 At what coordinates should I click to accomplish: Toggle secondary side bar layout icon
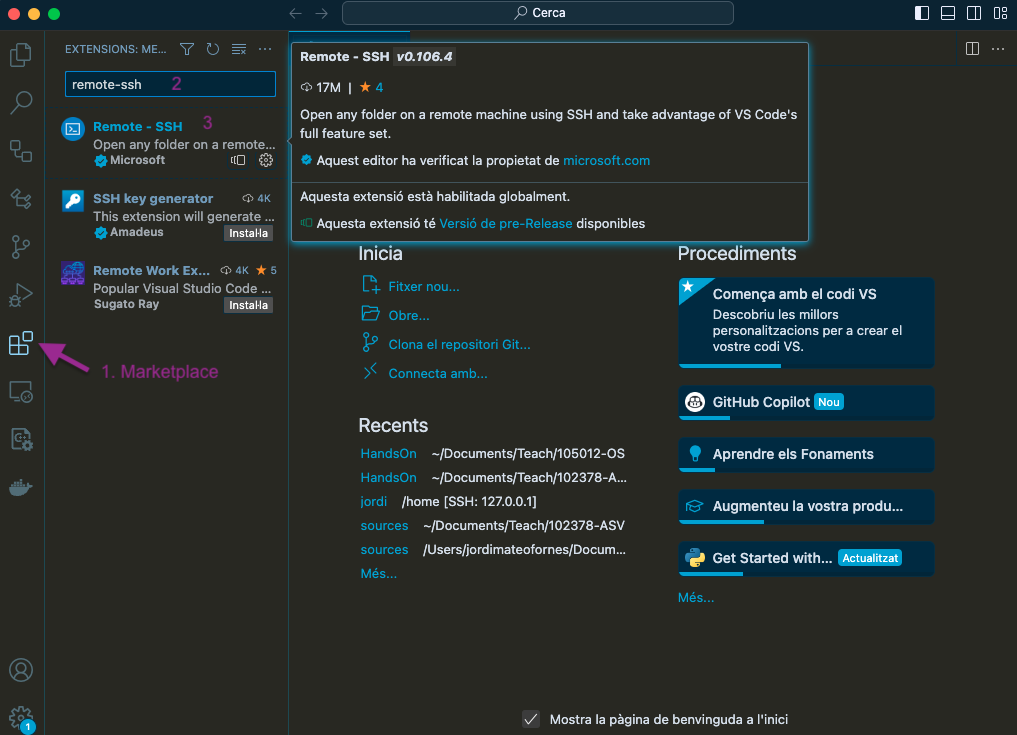point(974,13)
